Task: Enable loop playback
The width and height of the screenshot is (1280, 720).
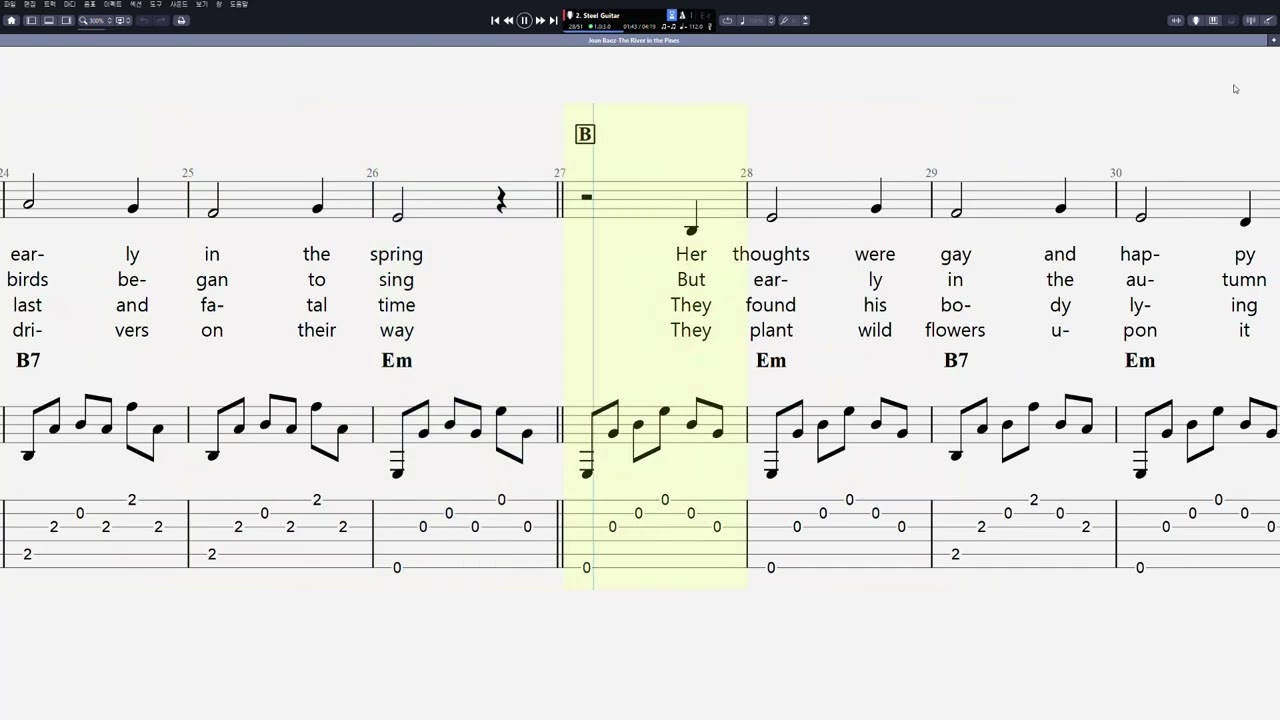Action: pyautogui.click(x=727, y=20)
